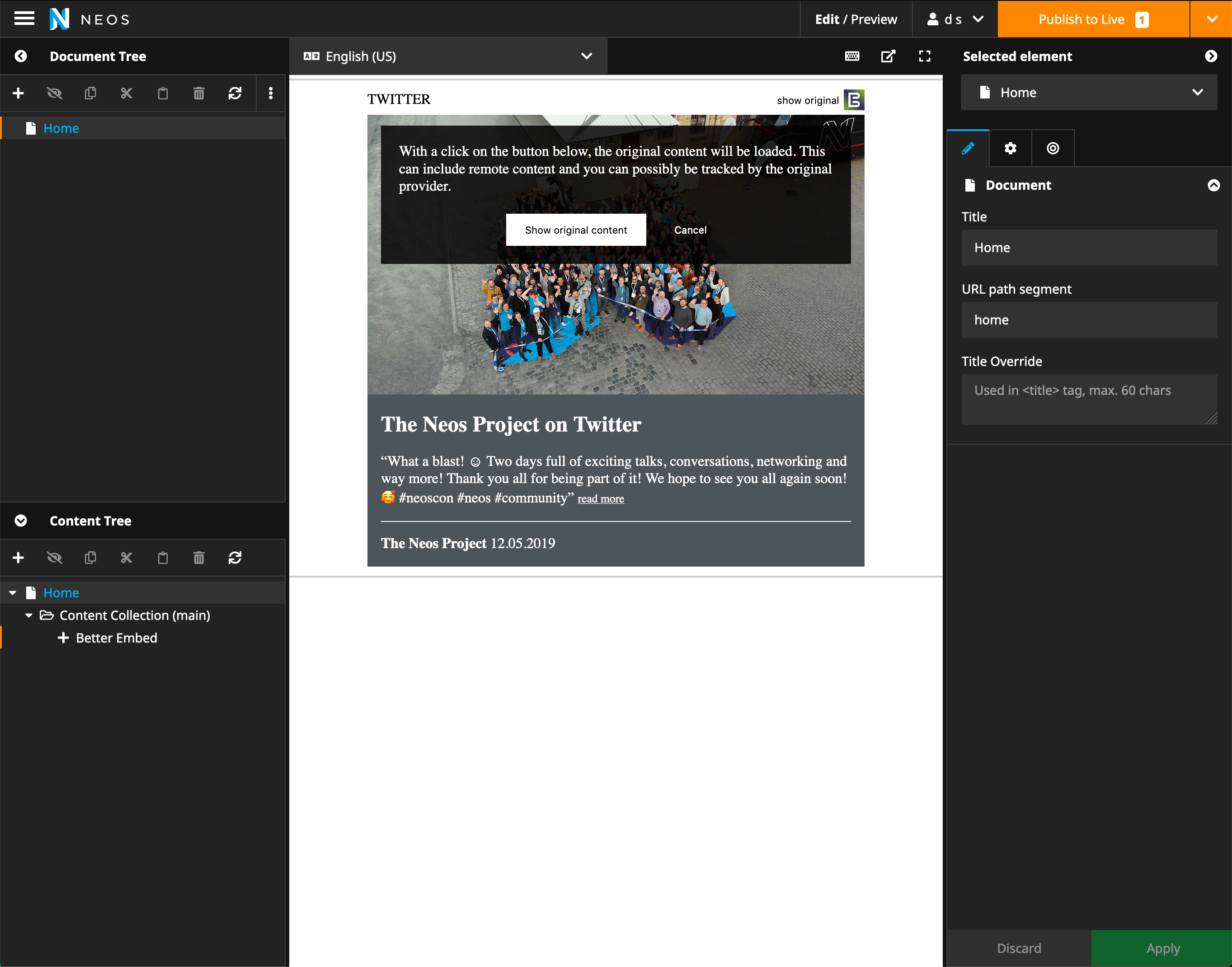Click the Title Override text field
The image size is (1232, 967).
tap(1088, 399)
